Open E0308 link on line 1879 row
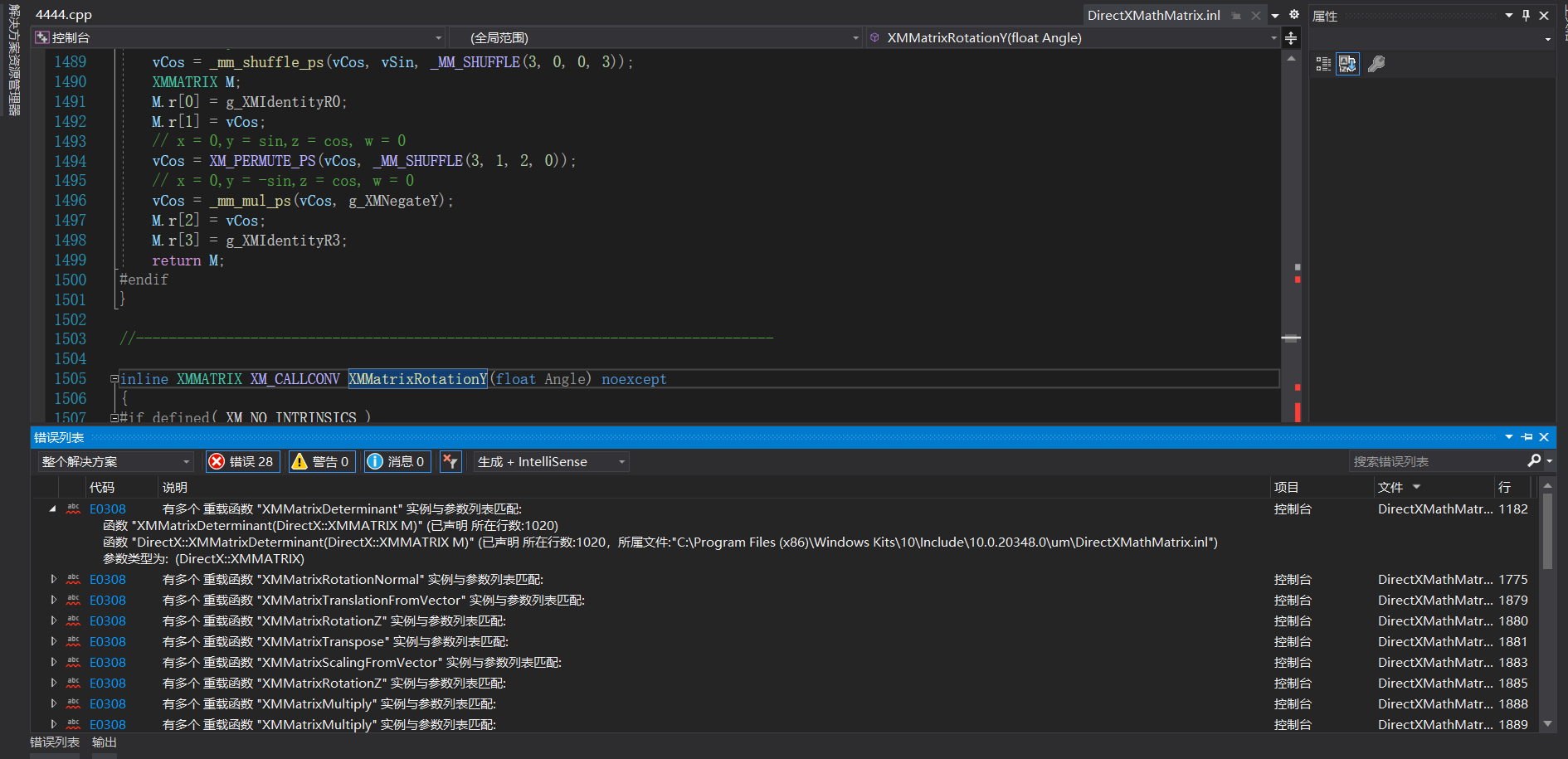Screen dimensions: 1568x759 (108, 600)
